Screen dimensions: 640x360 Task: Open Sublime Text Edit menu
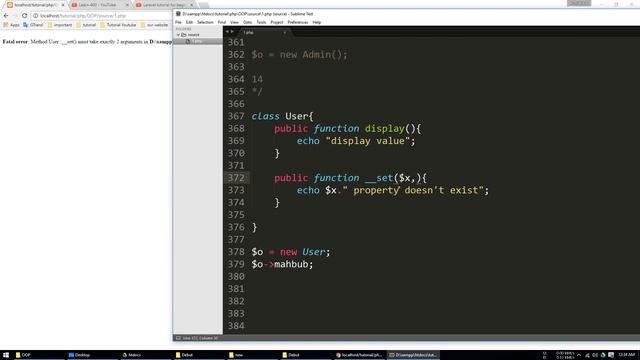[x=189, y=22]
